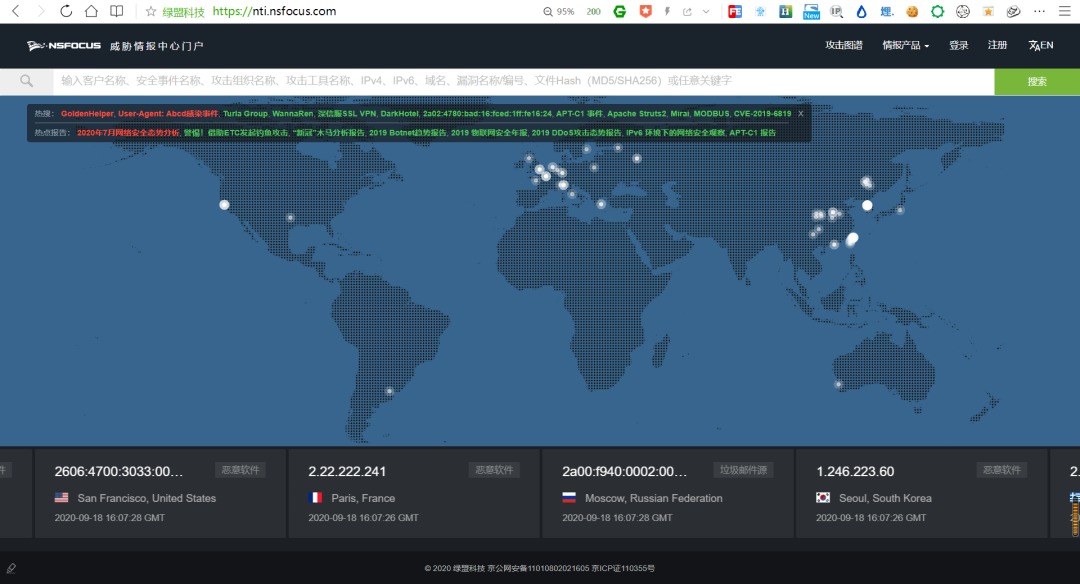This screenshot has width=1080, height=584.
Task: Open the blue water drop extension
Action: pyautogui.click(x=861, y=11)
